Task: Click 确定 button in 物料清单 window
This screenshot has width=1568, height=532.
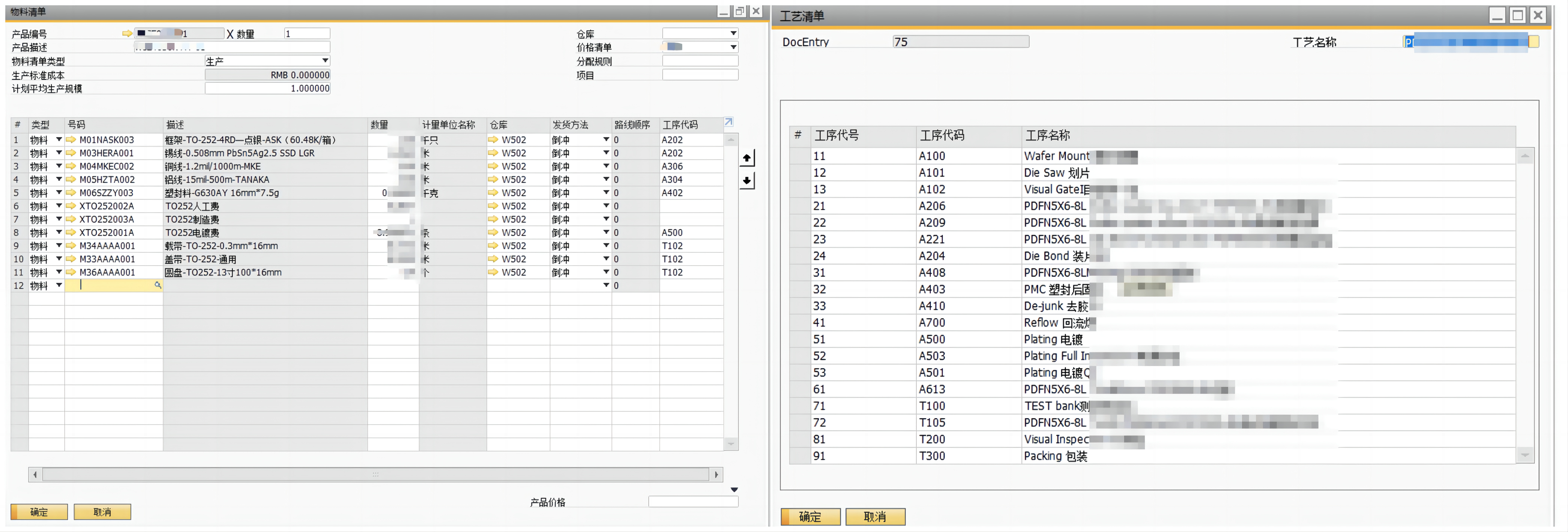Action: (x=39, y=512)
